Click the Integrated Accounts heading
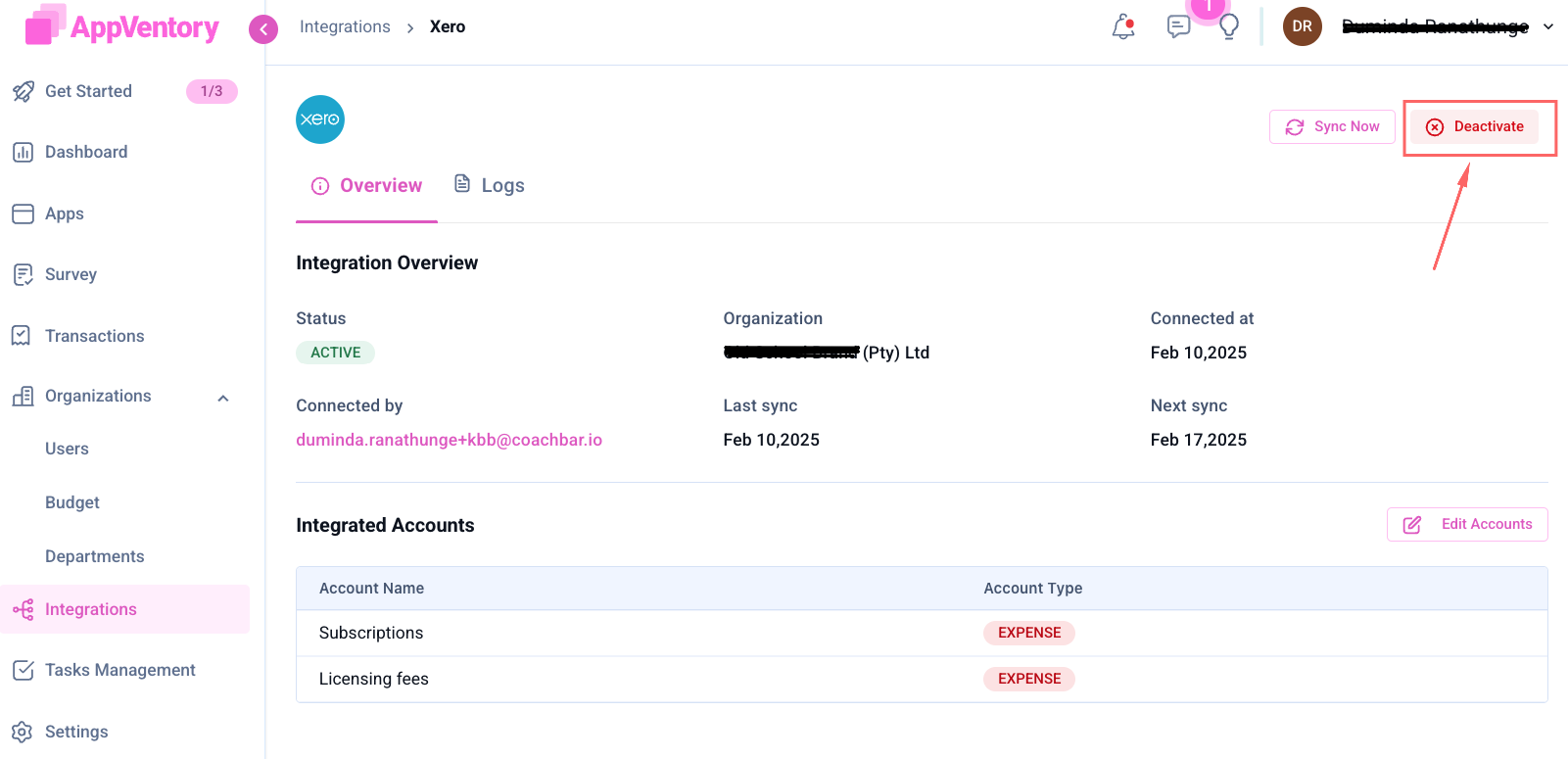 [385, 525]
